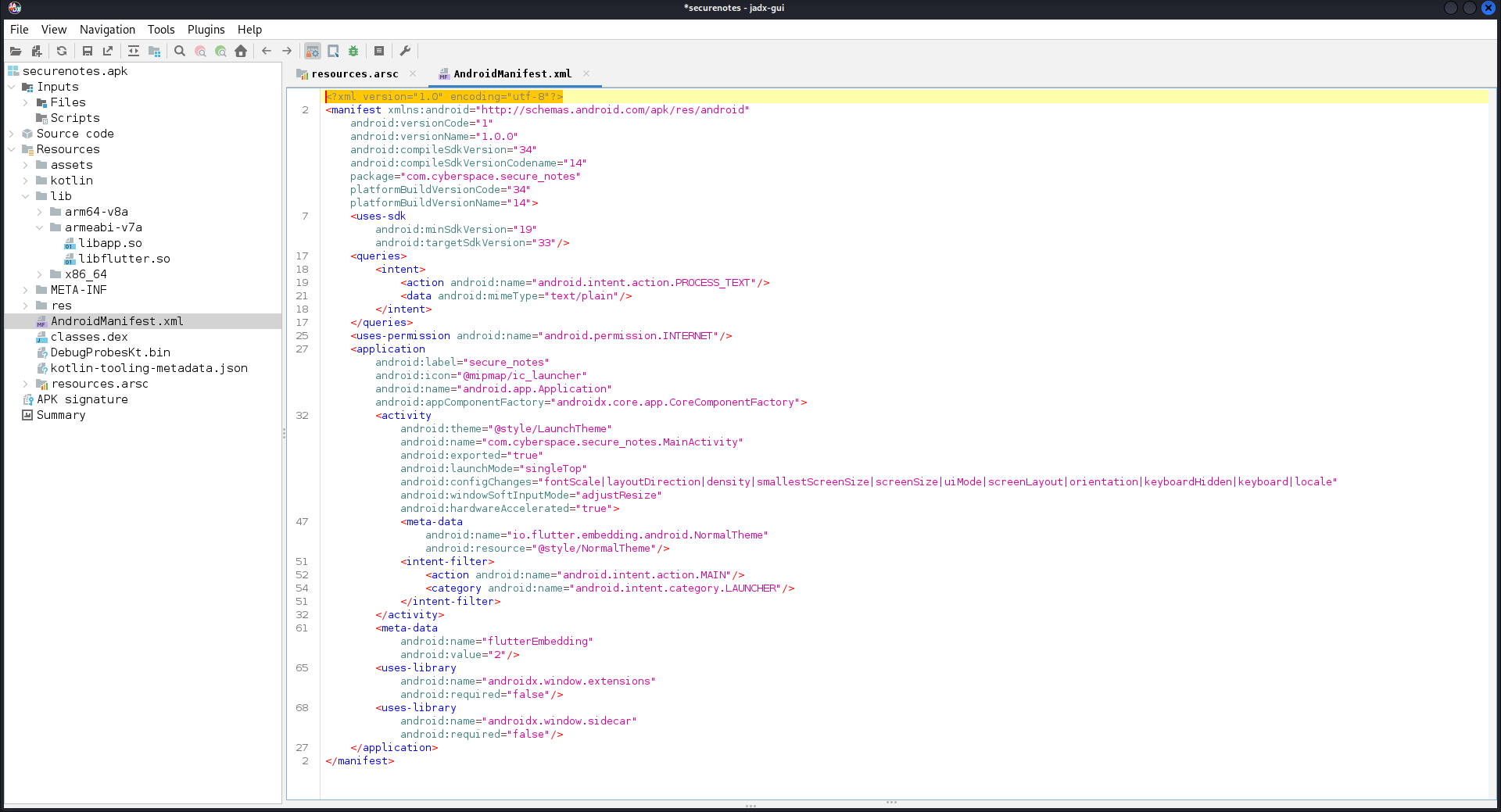Select libflutter.so in the tree
The image size is (1501, 812).
tap(124, 259)
